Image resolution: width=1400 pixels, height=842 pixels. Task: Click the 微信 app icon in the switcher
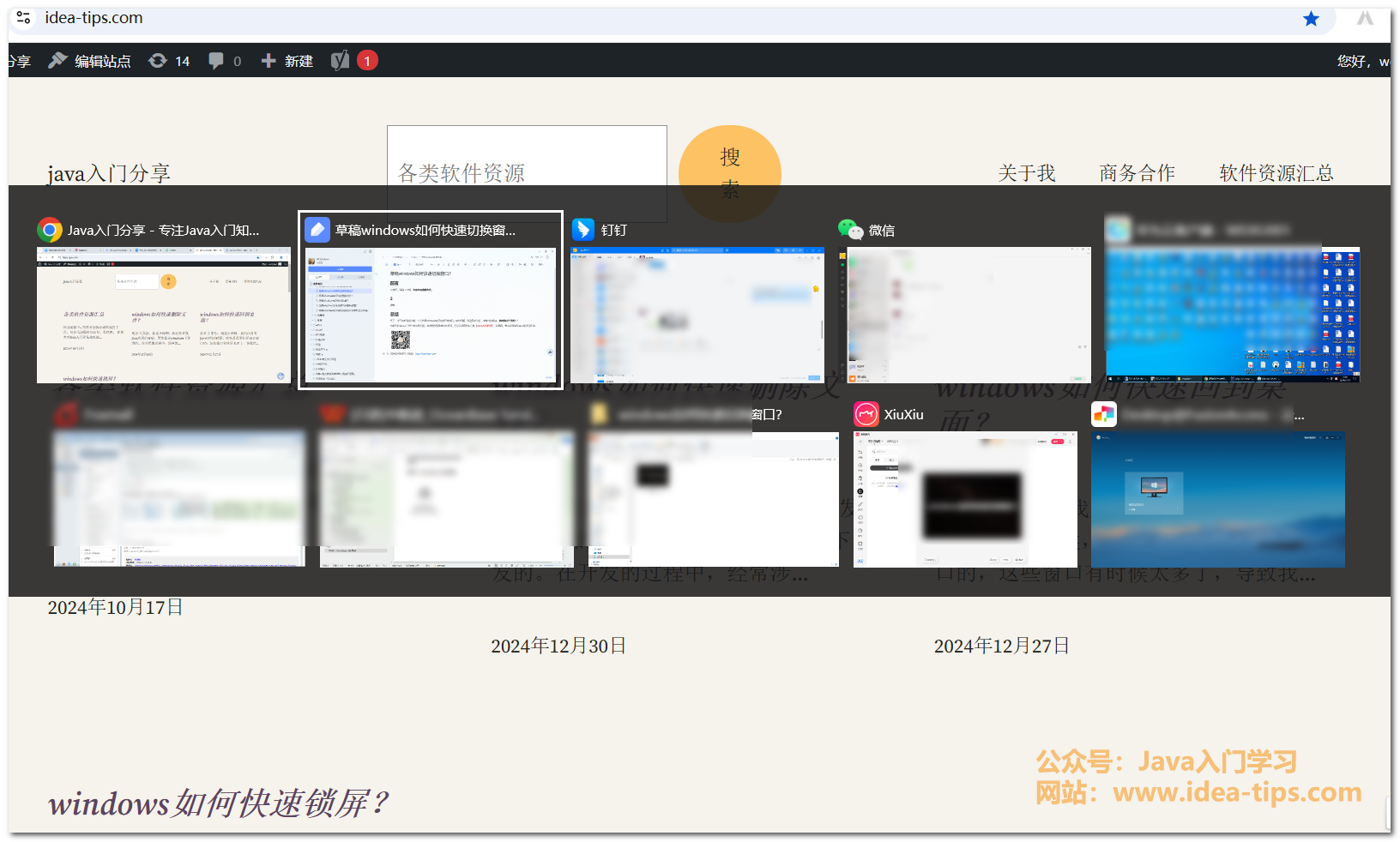pyautogui.click(x=850, y=230)
